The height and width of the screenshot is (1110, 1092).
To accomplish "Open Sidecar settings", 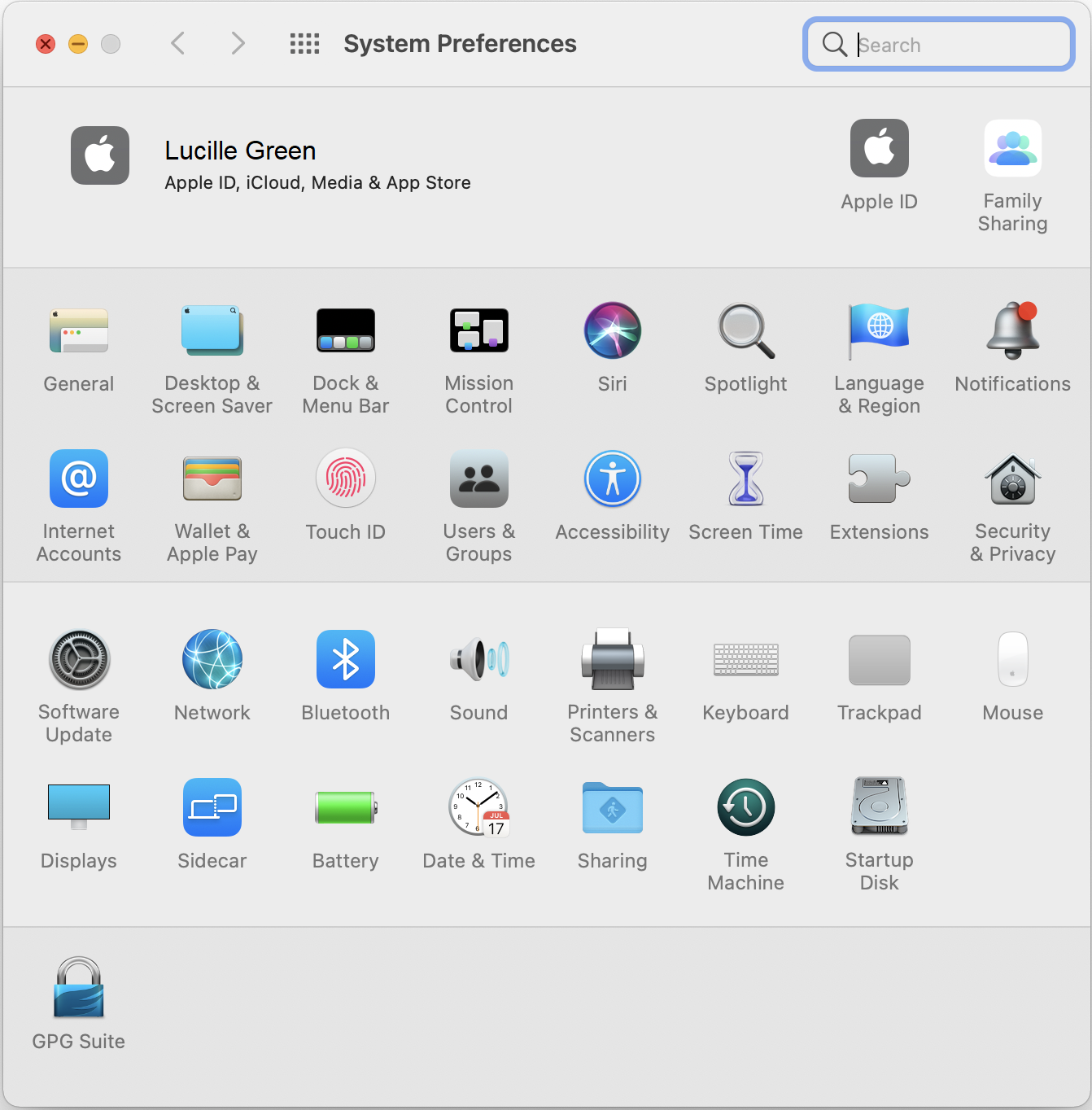I will tap(212, 807).
